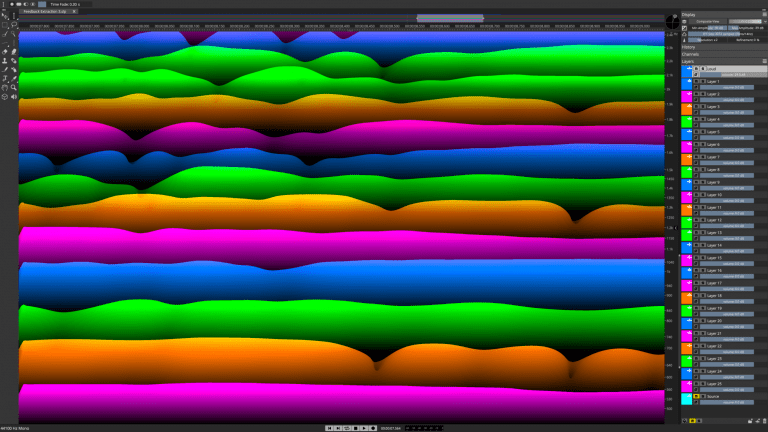Toggle visibility of Loud layer

[x=696, y=69]
